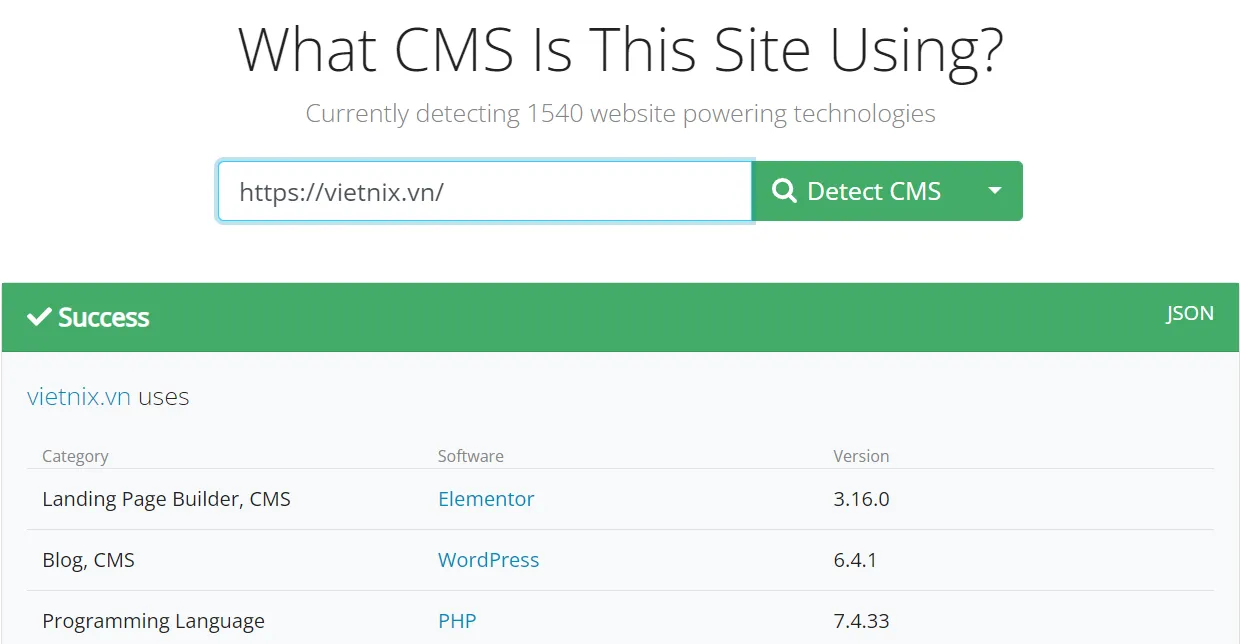Screen dimensions: 1240x644
Task: Click the WordPress version number 6.4.1
Action: [856, 560]
